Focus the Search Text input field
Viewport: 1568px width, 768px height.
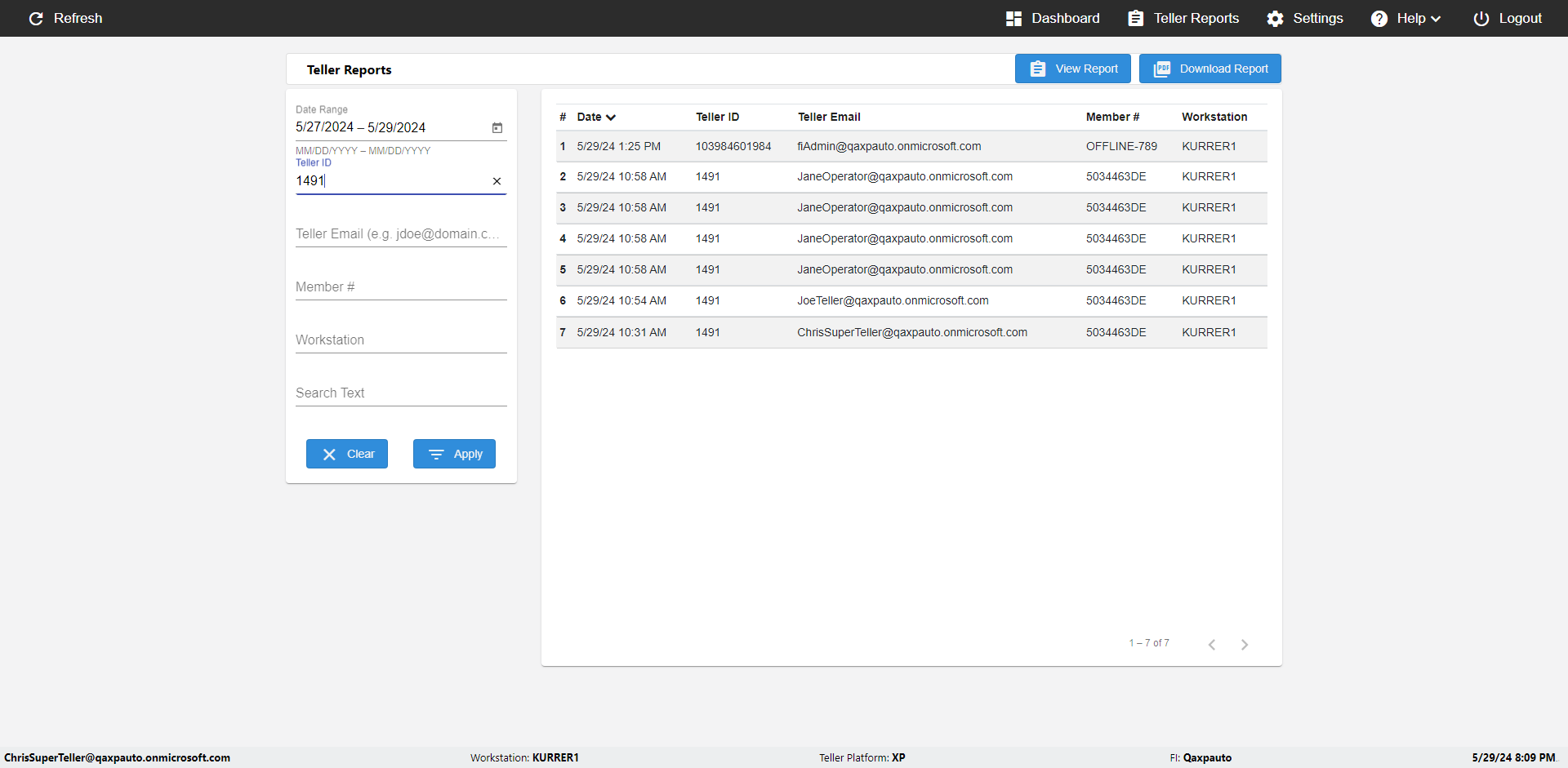click(401, 393)
